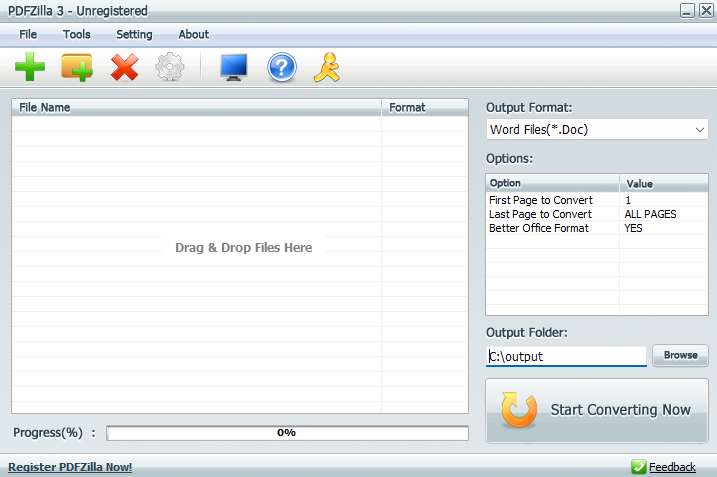Image resolution: width=717 pixels, height=477 pixels.
Task: Click the orange running figure icon
Action: click(327, 67)
